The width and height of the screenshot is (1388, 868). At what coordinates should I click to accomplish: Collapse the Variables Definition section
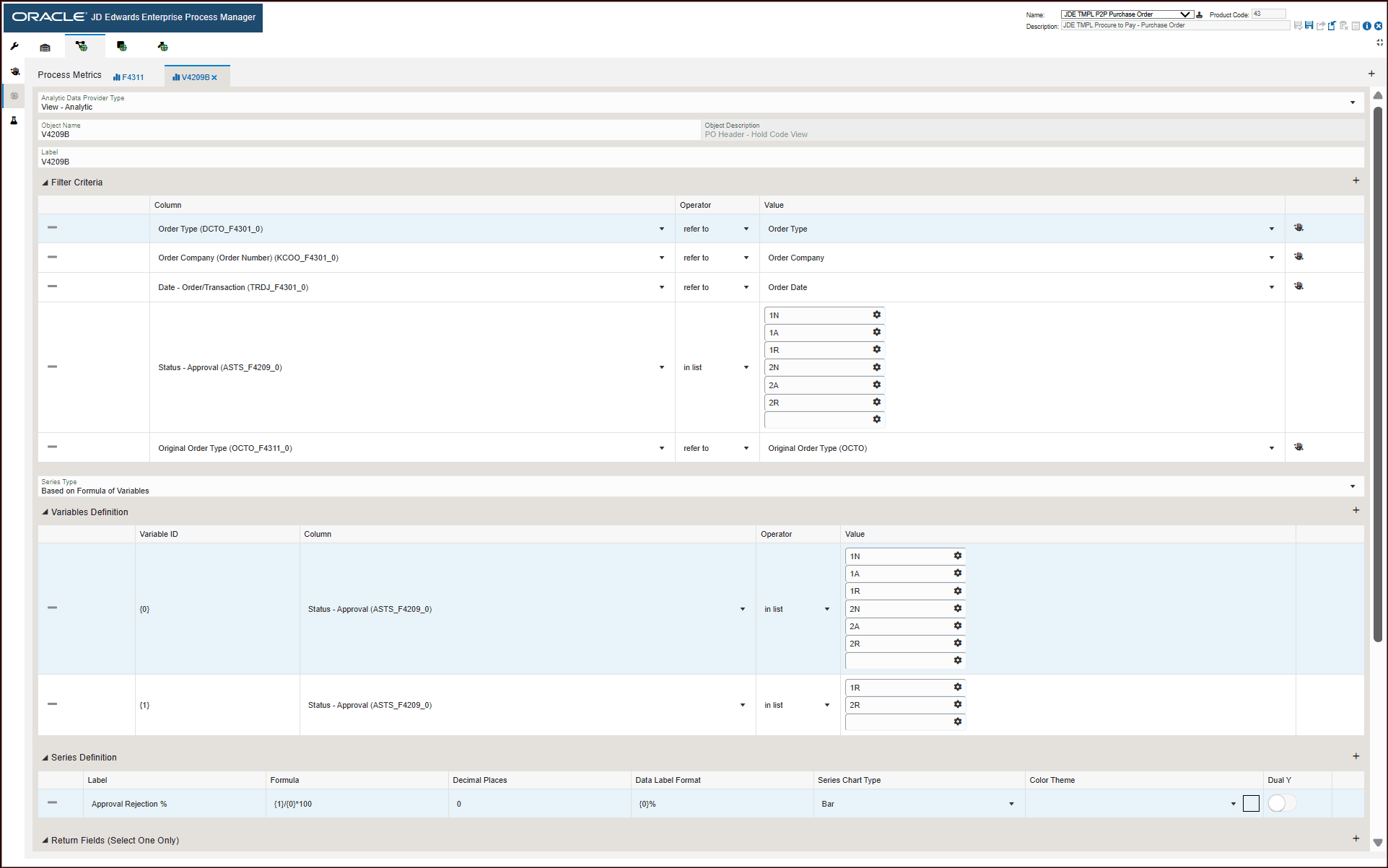45,512
